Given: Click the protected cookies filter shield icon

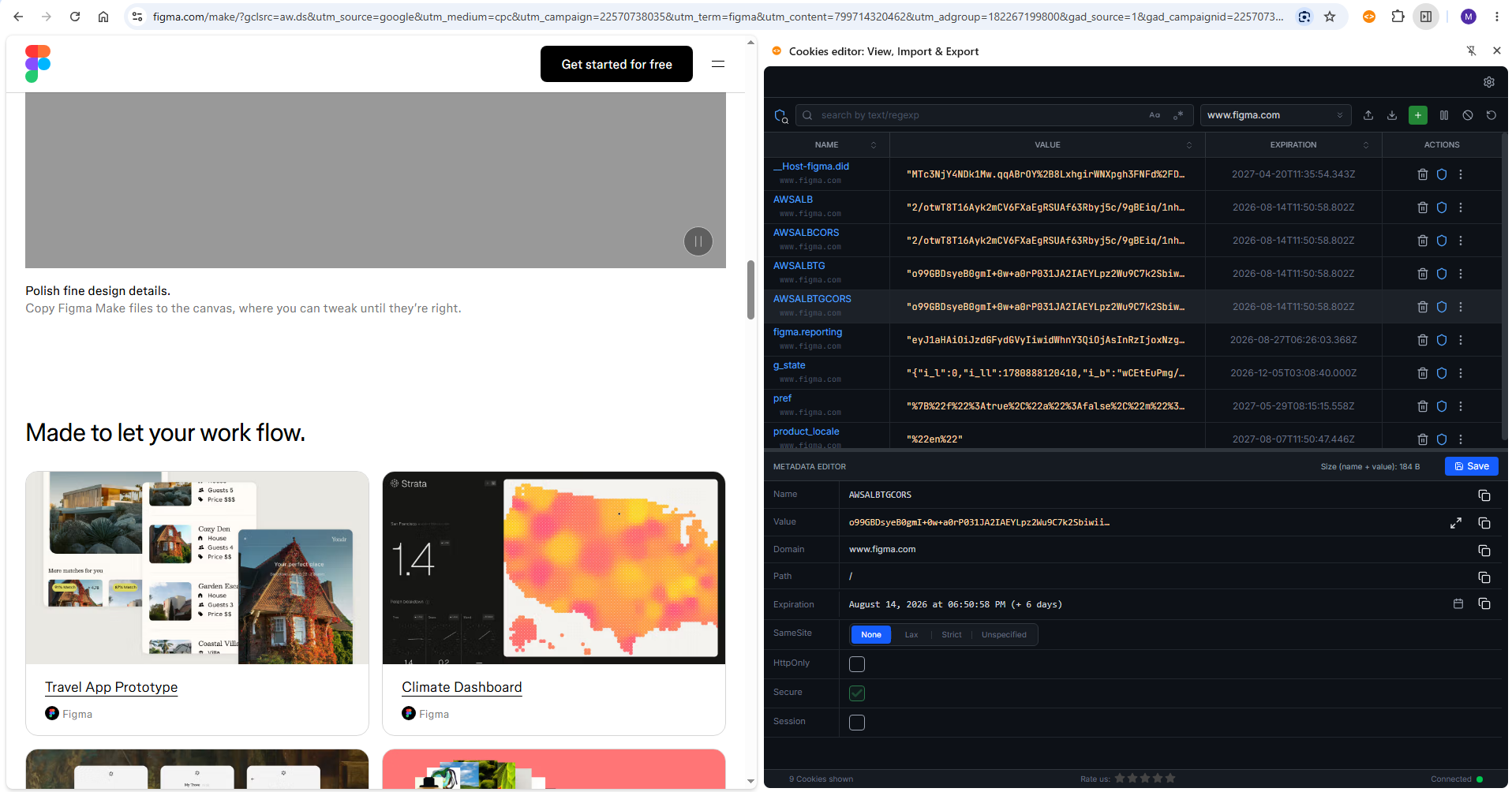Looking at the screenshot, I should click(780, 116).
